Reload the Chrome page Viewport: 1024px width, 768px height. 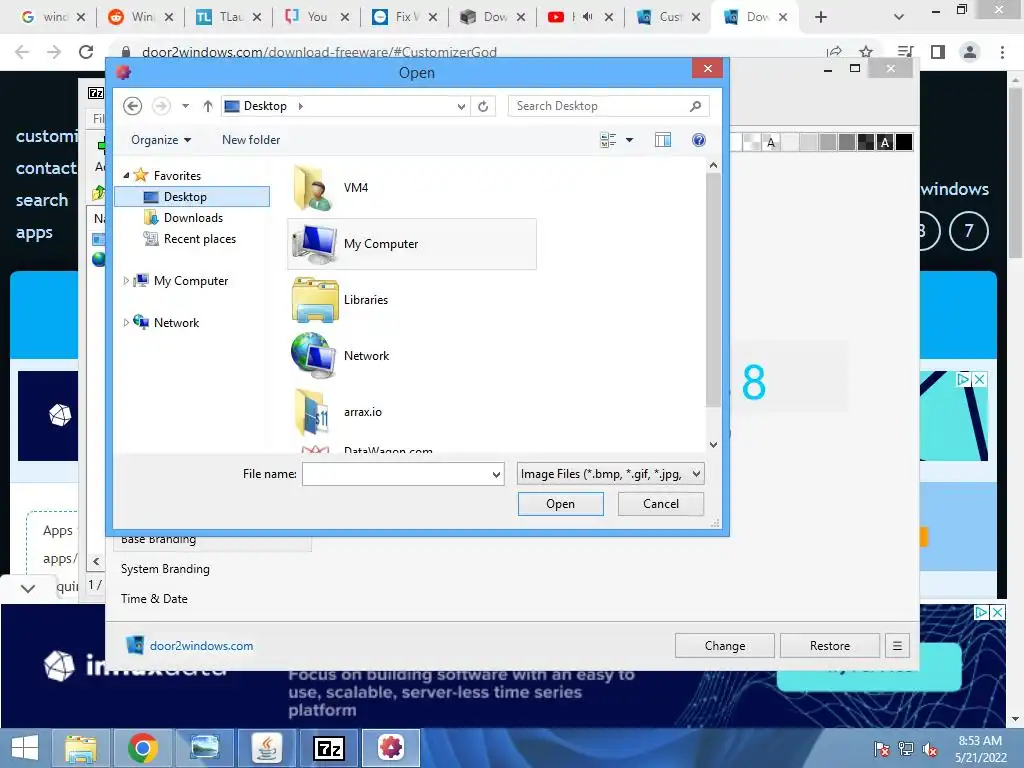86,52
